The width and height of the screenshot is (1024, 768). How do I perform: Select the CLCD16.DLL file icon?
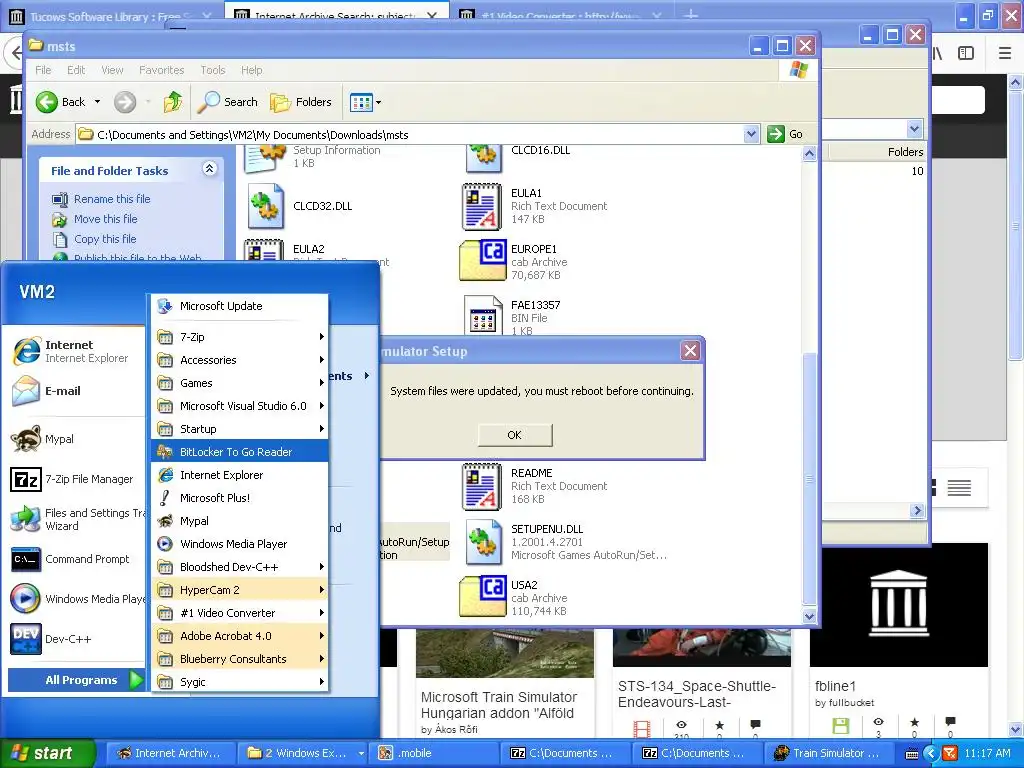pyautogui.click(x=483, y=159)
